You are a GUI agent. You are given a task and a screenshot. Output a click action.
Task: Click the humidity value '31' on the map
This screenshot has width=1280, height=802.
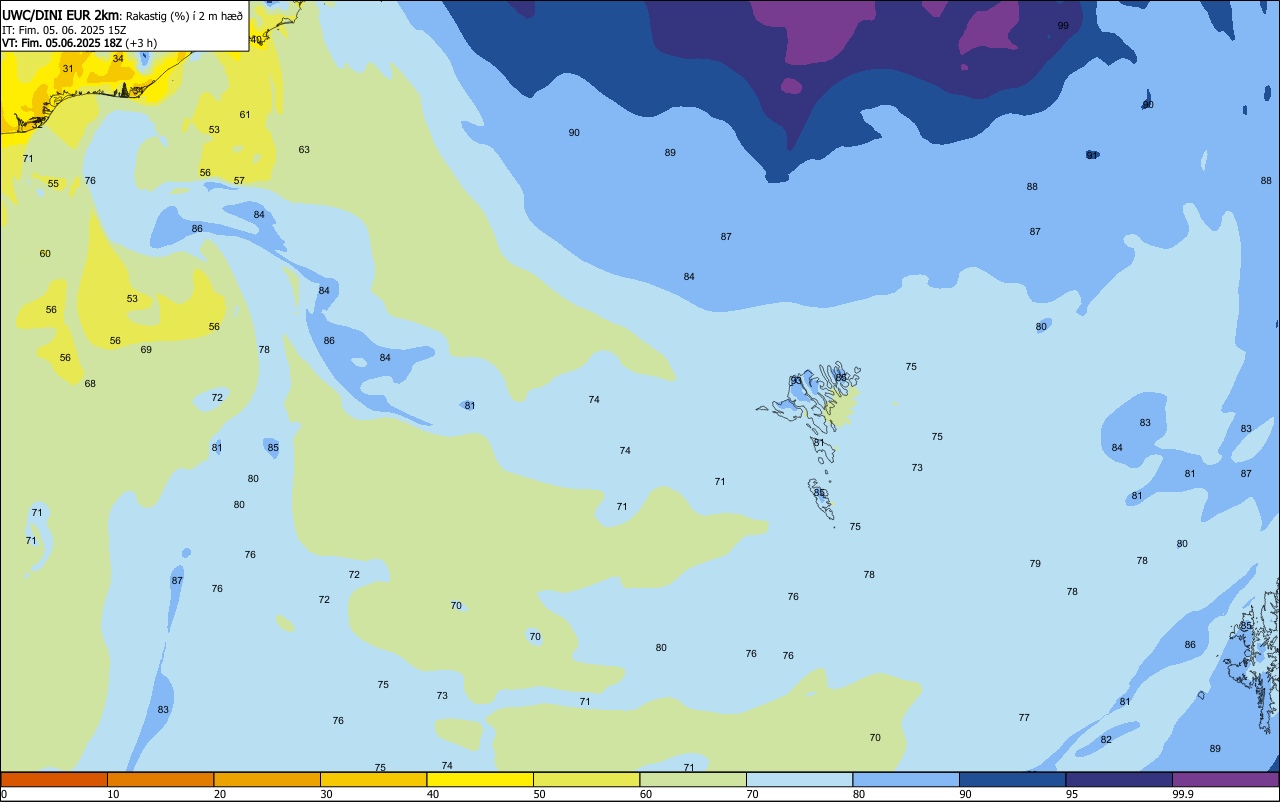pyautogui.click(x=68, y=69)
